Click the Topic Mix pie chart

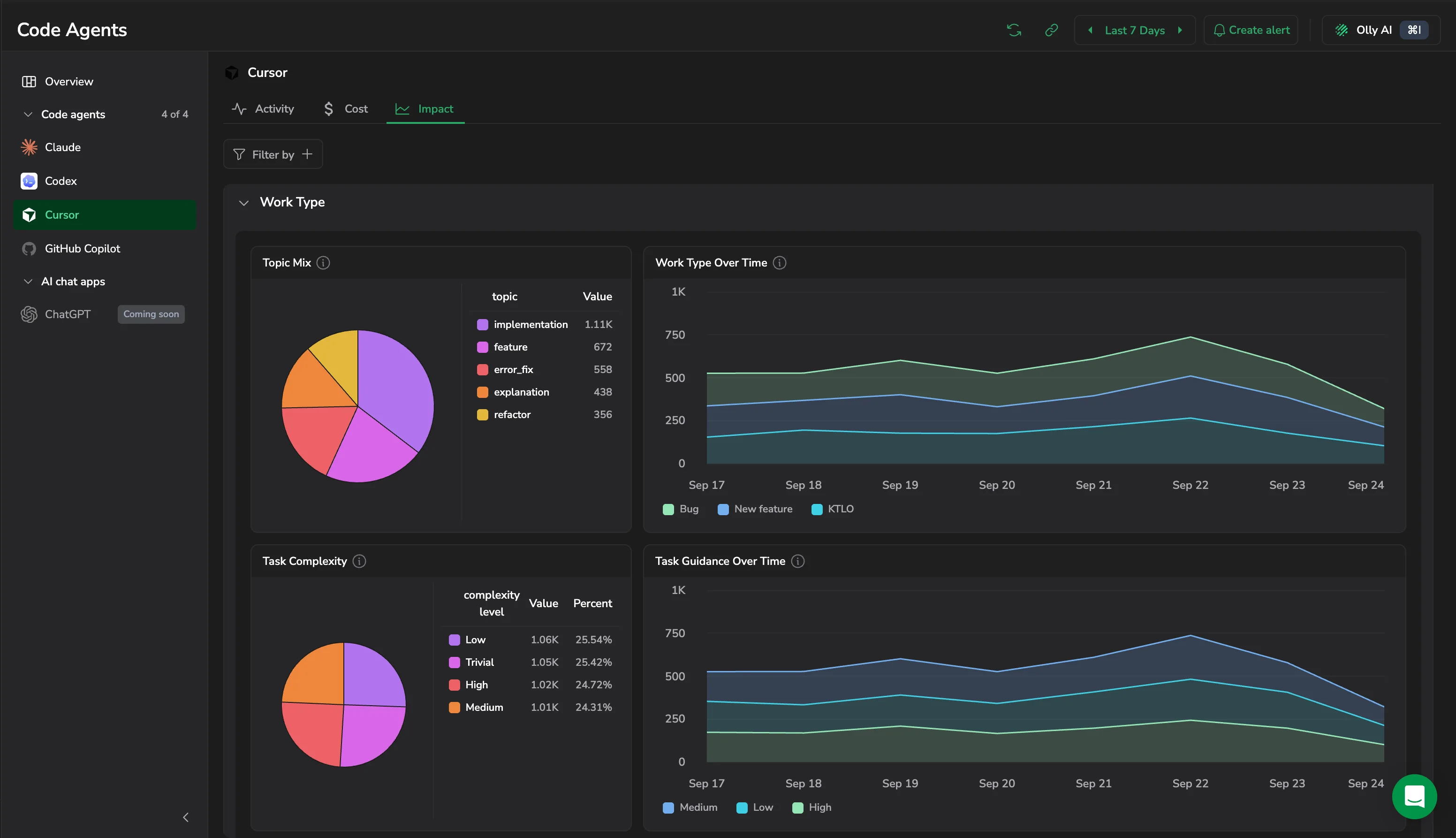(358, 406)
